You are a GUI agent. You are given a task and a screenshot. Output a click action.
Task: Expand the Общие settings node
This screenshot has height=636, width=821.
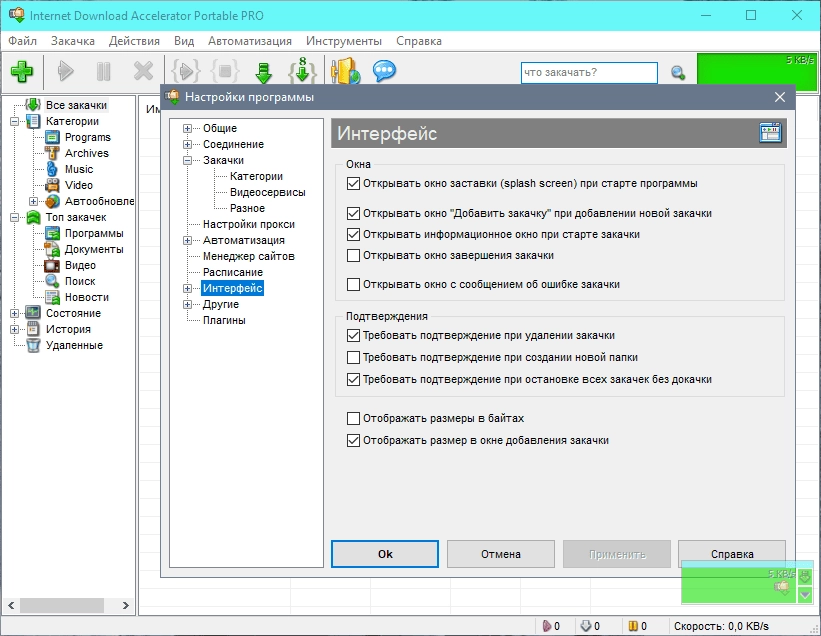tap(187, 128)
